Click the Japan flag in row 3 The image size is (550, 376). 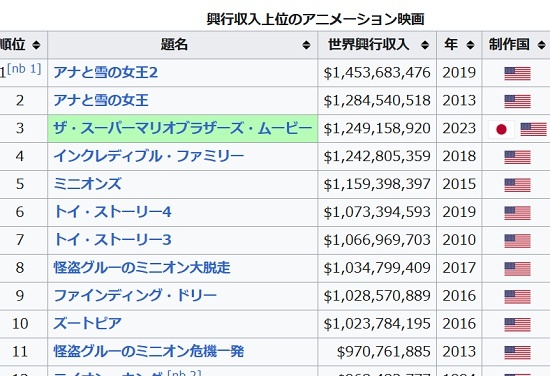501,129
